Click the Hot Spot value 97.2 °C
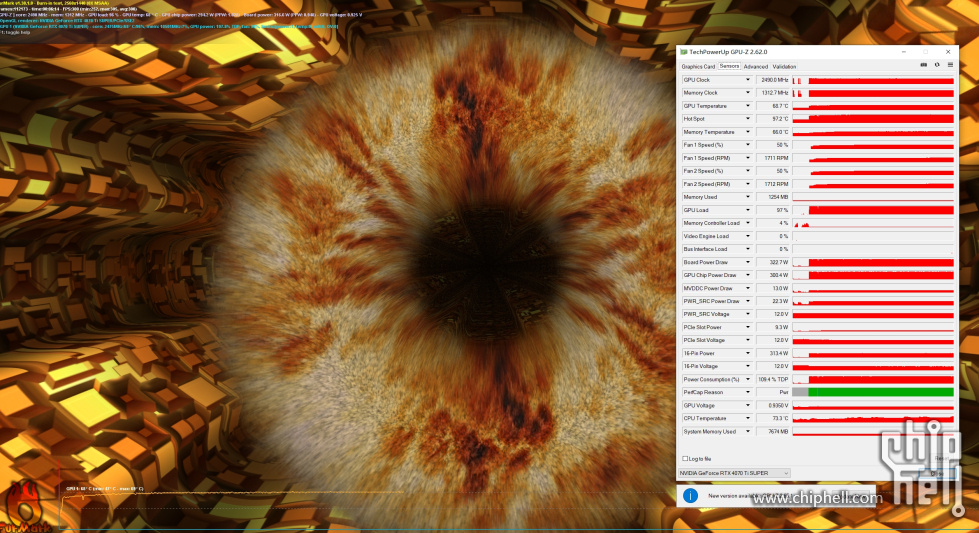 coord(773,119)
